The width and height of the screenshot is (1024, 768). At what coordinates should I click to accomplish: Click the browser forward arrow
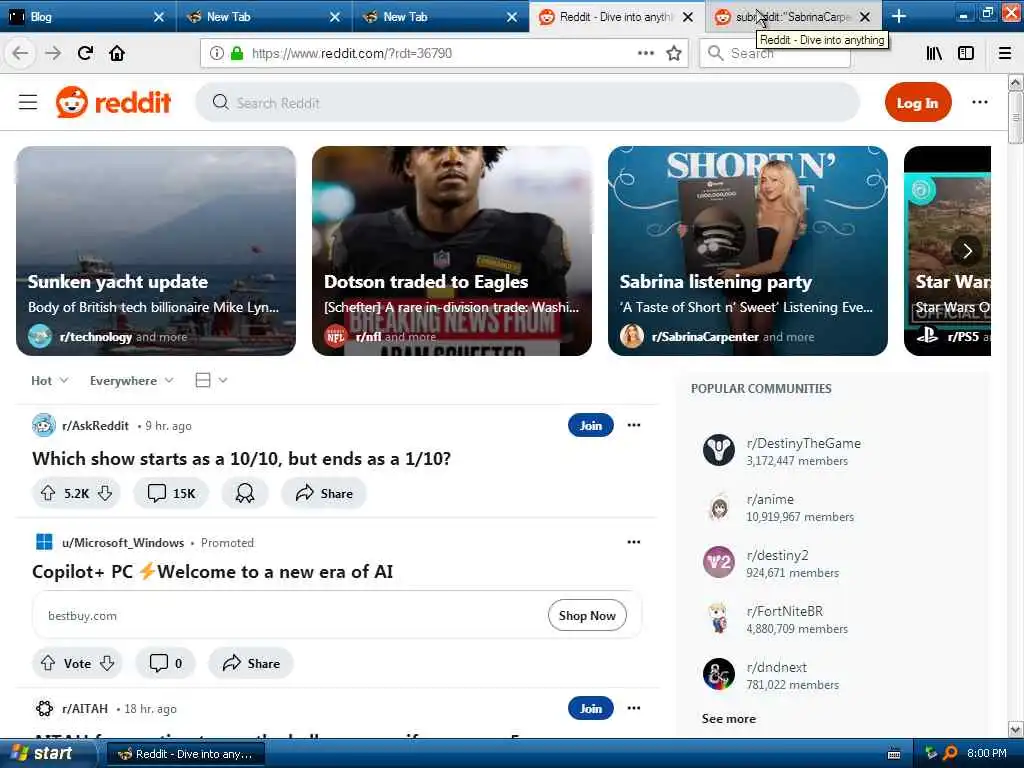(x=53, y=53)
